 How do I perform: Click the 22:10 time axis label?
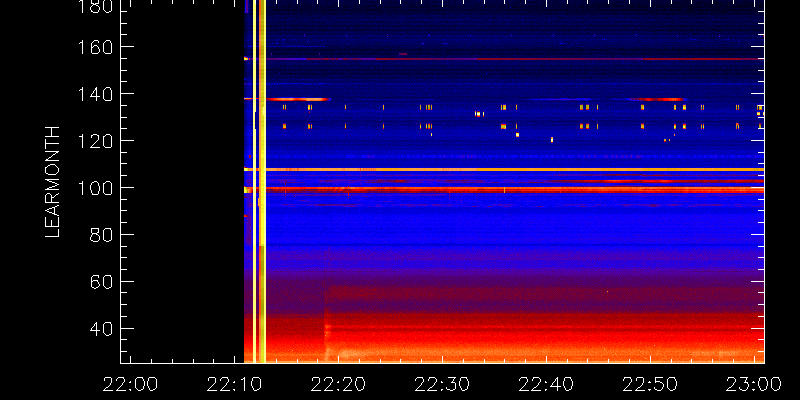coord(235,384)
